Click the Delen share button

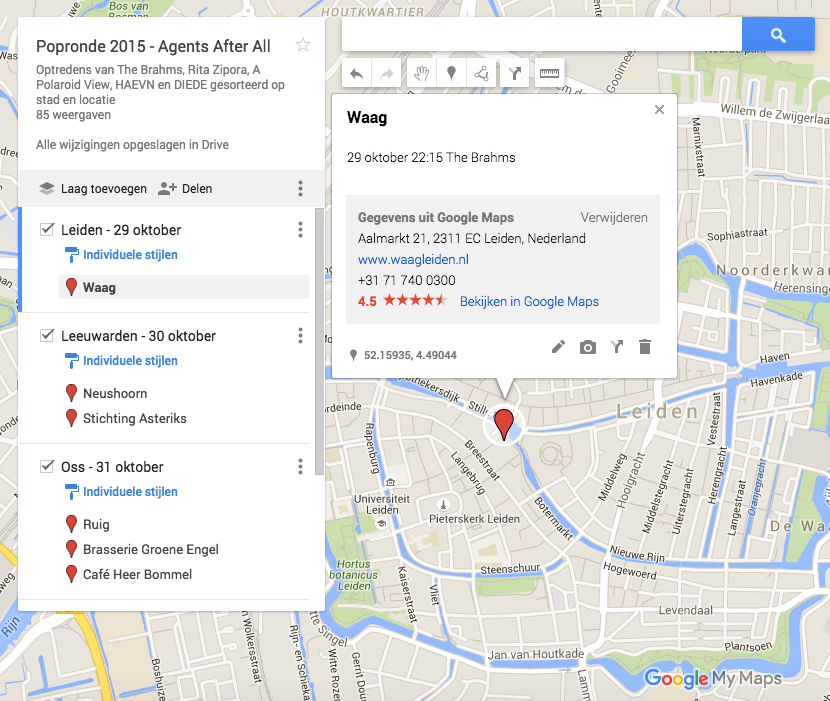[185, 188]
